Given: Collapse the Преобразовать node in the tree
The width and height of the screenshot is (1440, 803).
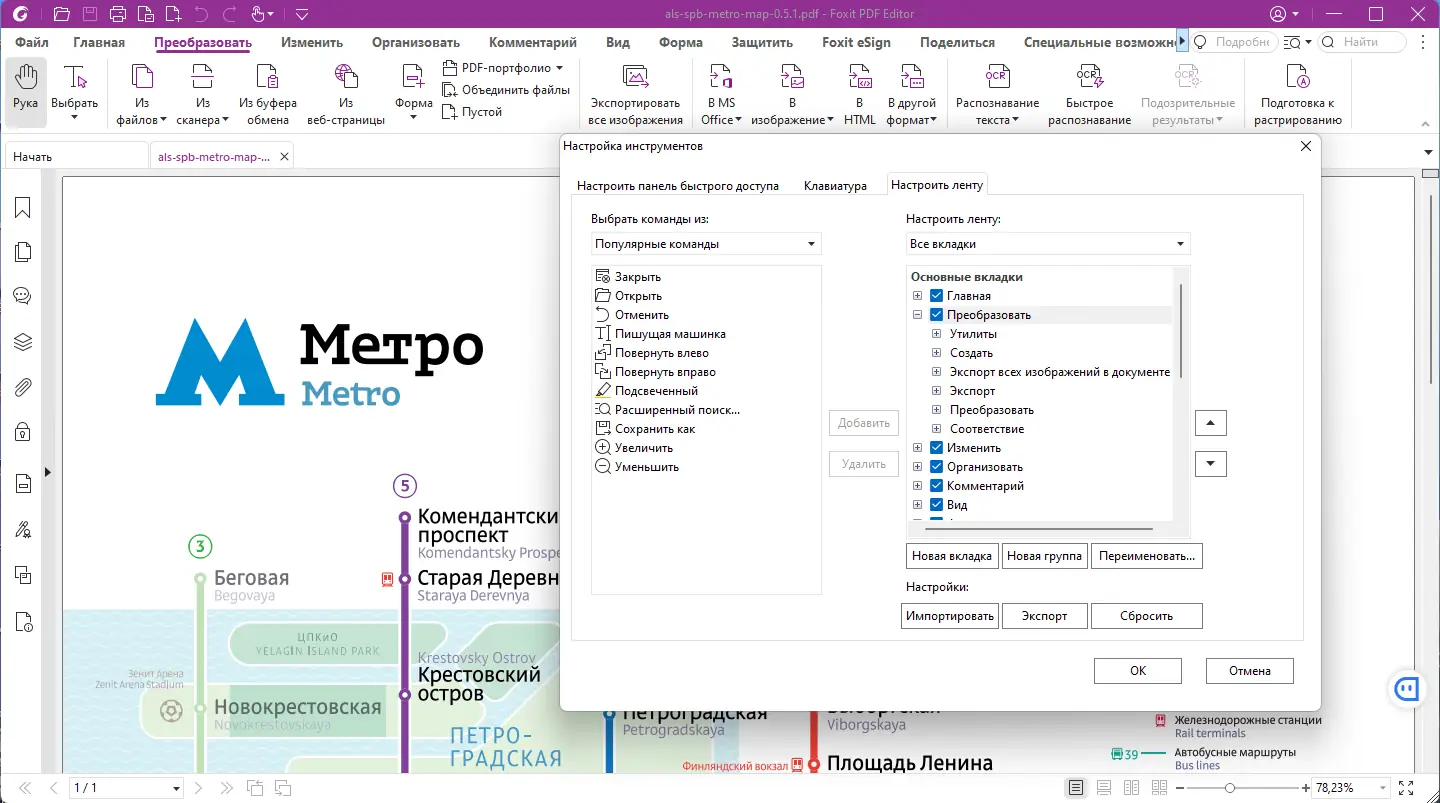Looking at the screenshot, I should [918, 315].
